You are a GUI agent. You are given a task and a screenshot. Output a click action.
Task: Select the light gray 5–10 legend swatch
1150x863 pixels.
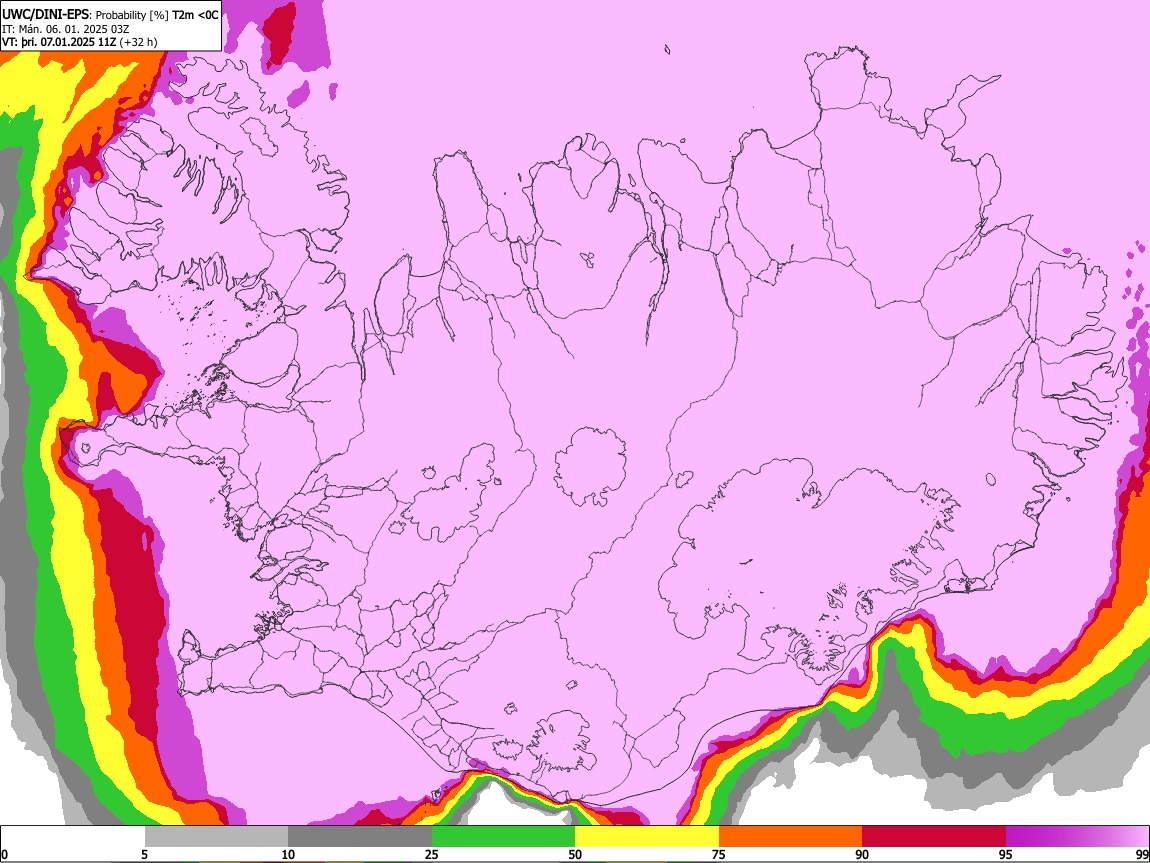point(216,836)
